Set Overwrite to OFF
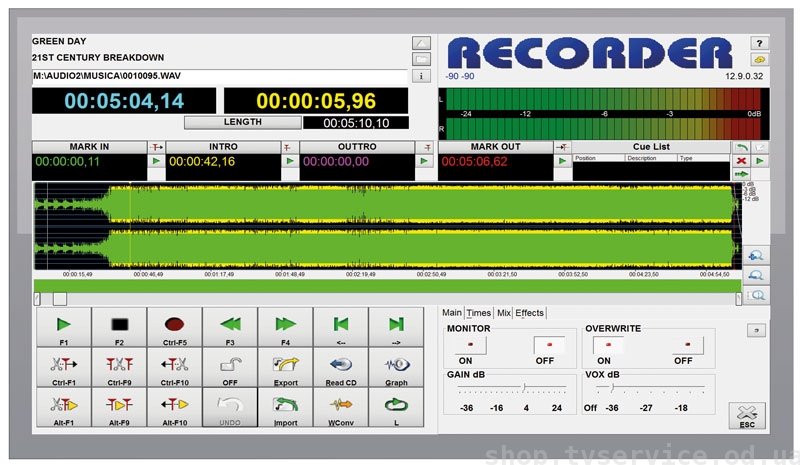Screen dimensions: 800x465 (x=687, y=345)
